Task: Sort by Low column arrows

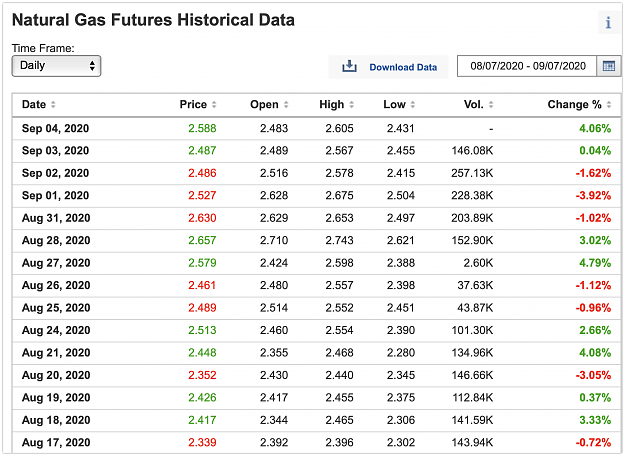Action: [x=413, y=104]
